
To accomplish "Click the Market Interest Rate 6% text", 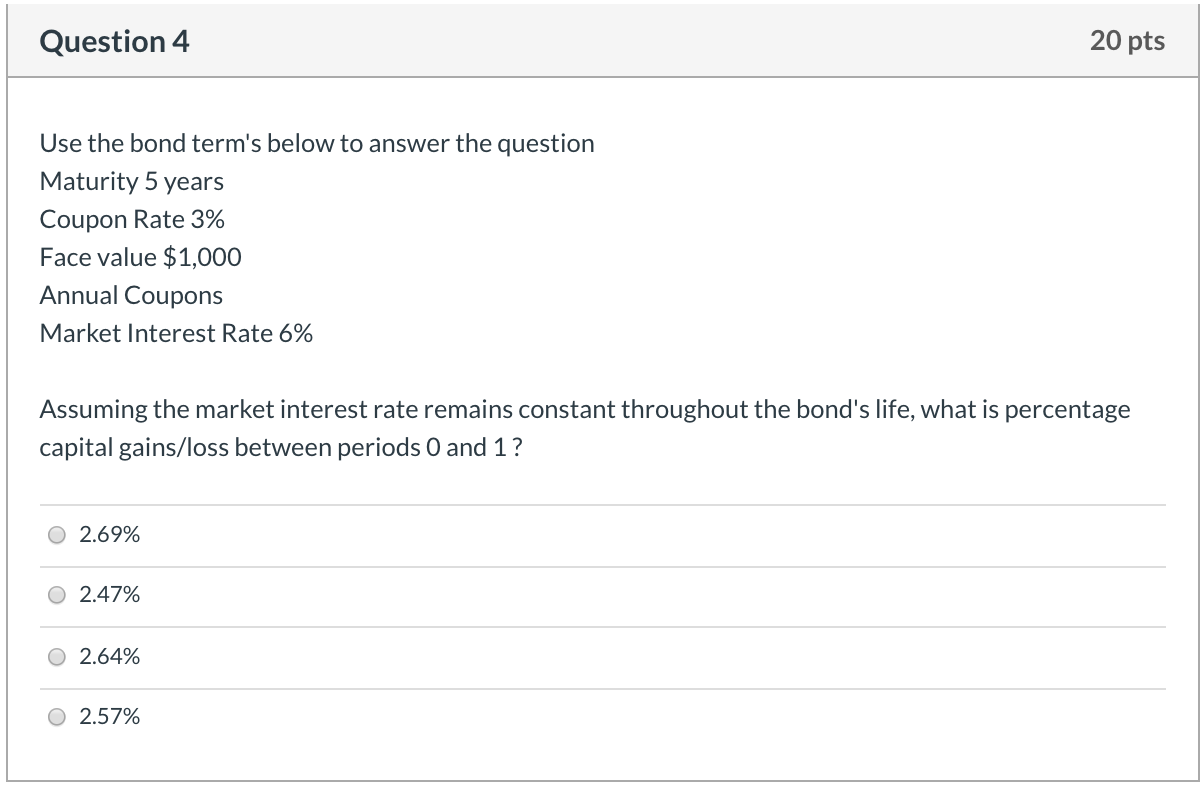I will coord(177,333).
